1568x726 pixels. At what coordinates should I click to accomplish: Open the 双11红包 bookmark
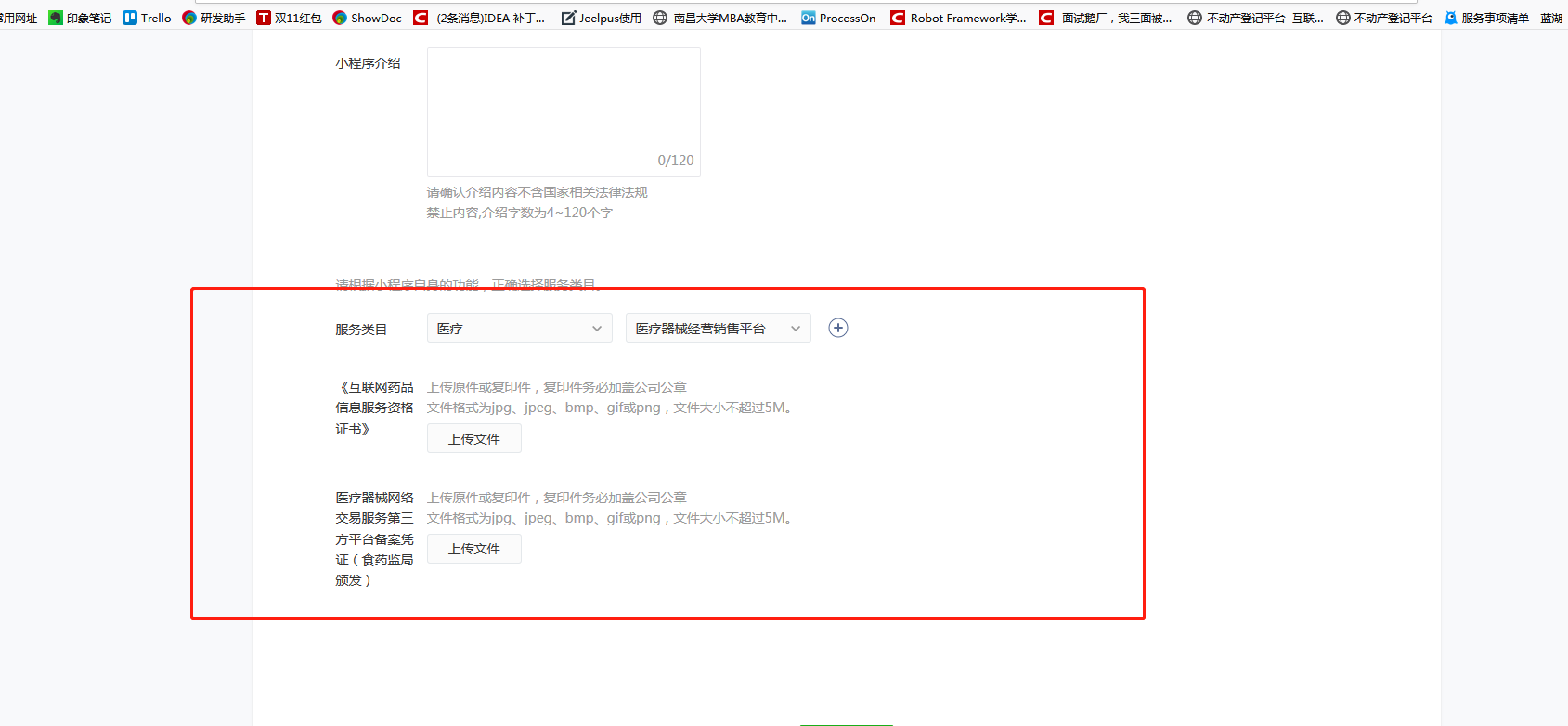click(x=289, y=18)
